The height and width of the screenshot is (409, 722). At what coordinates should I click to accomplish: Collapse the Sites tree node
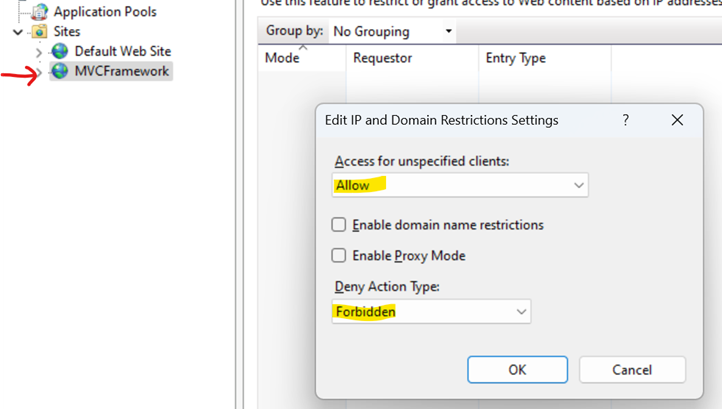[x=18, y=32]
